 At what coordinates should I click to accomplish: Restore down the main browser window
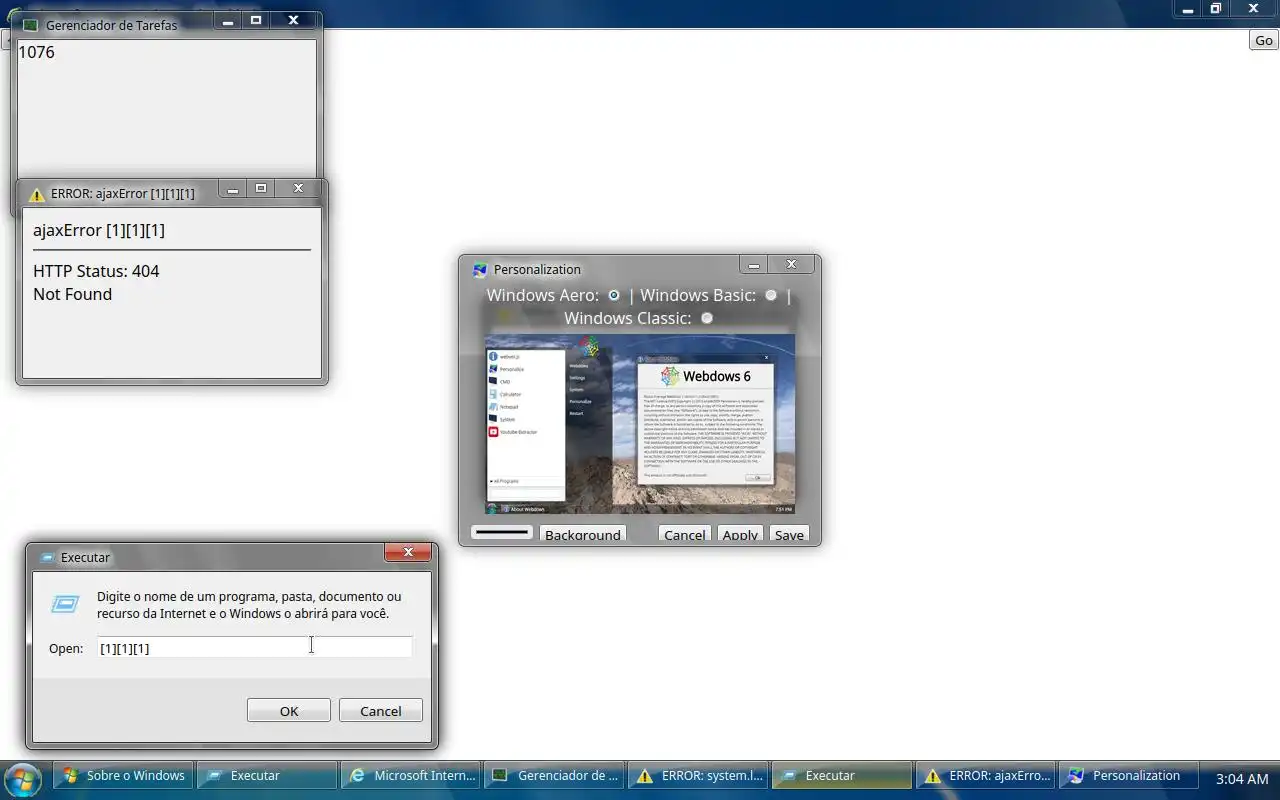1216,8
